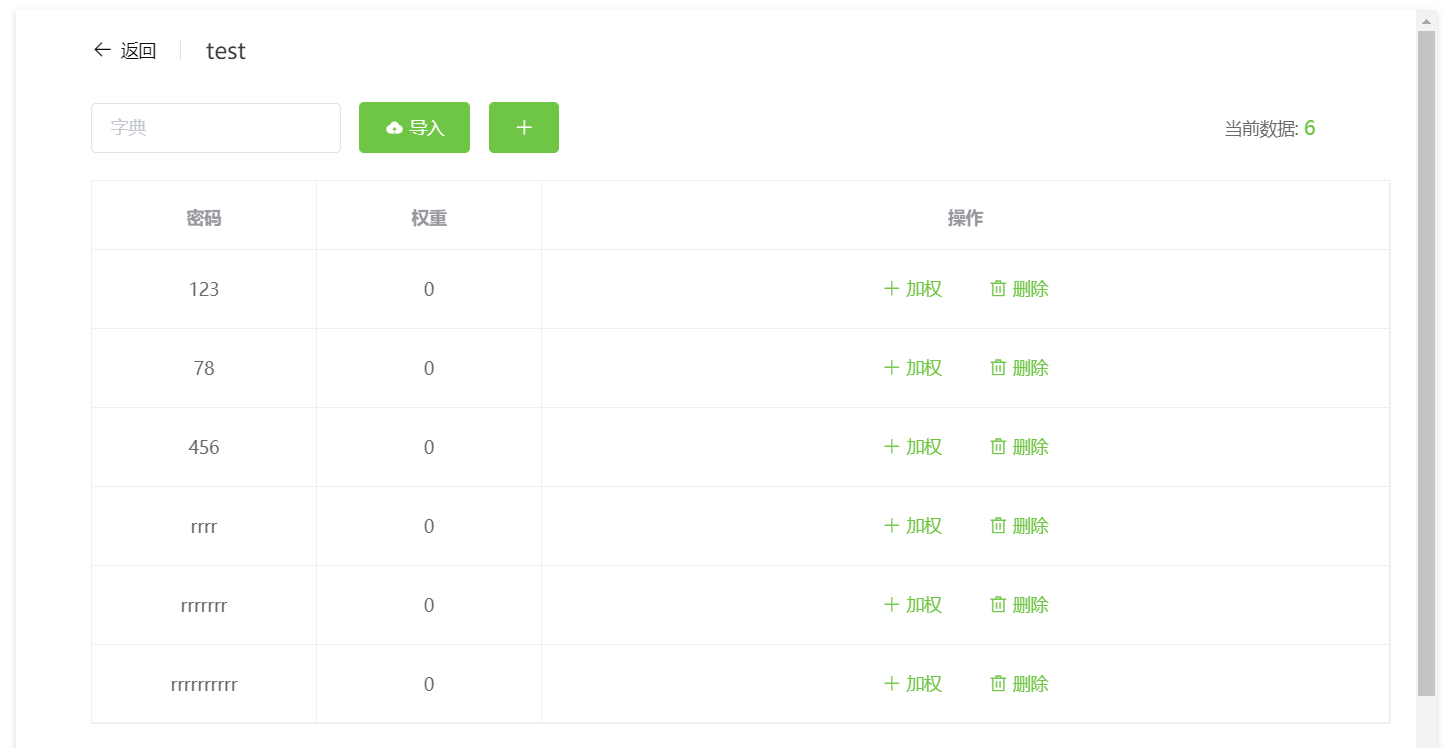1445x748 pixels.
Task: Click the 密码 column header
Action: (204, 218)
